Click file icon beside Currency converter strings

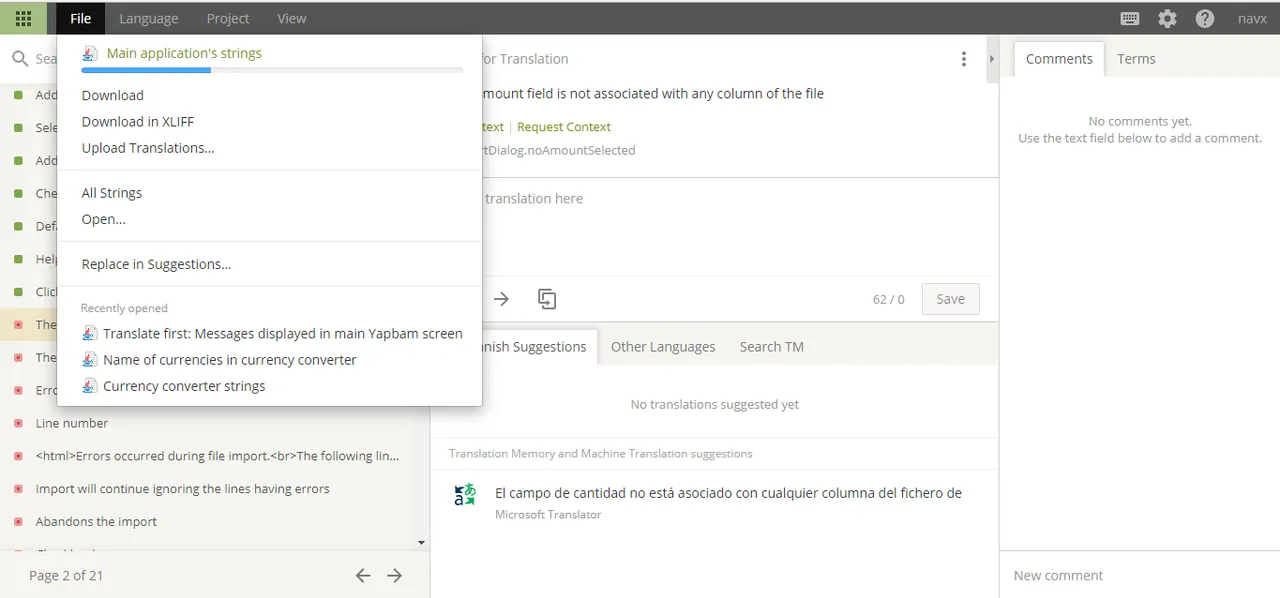click(x=90, y=386)
